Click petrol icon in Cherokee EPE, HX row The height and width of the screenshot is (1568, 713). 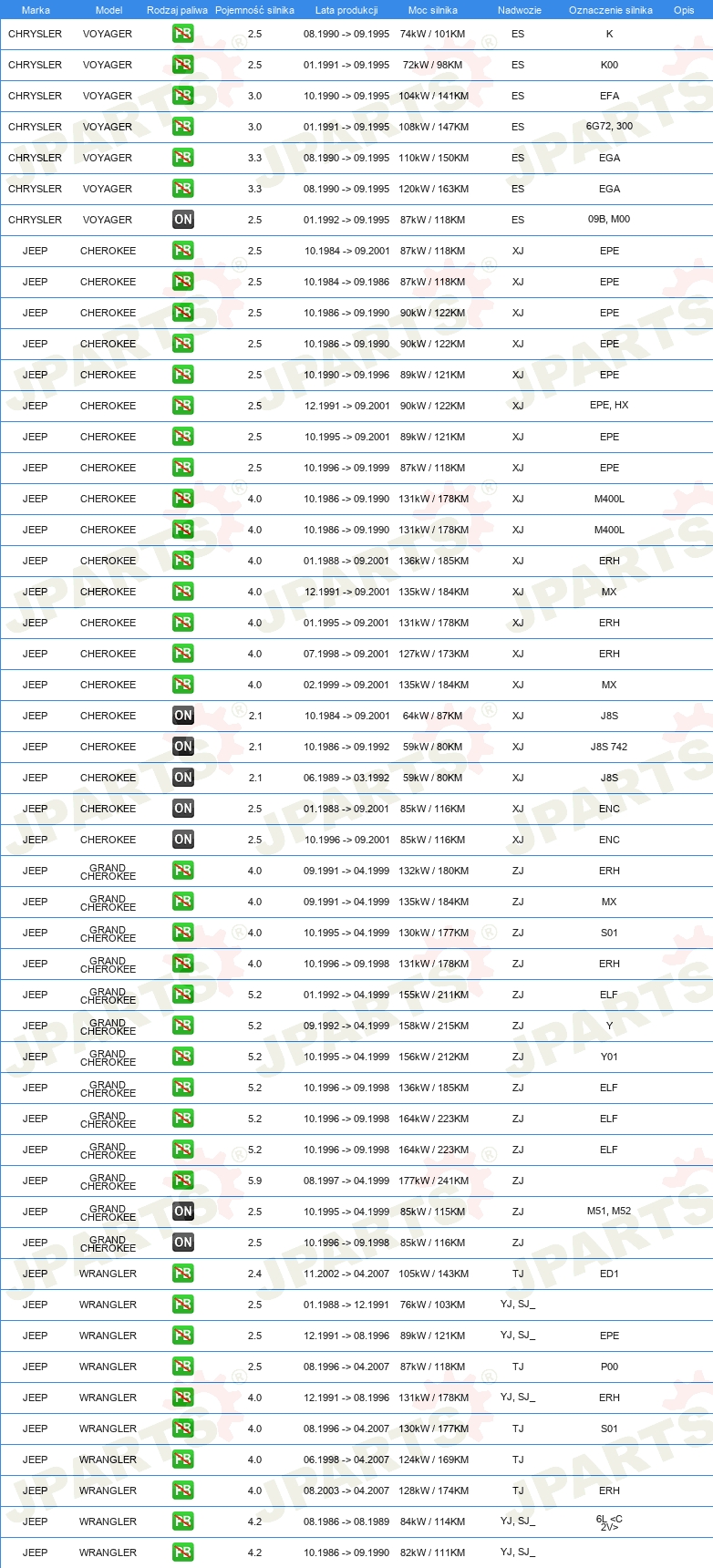(183, 406)
